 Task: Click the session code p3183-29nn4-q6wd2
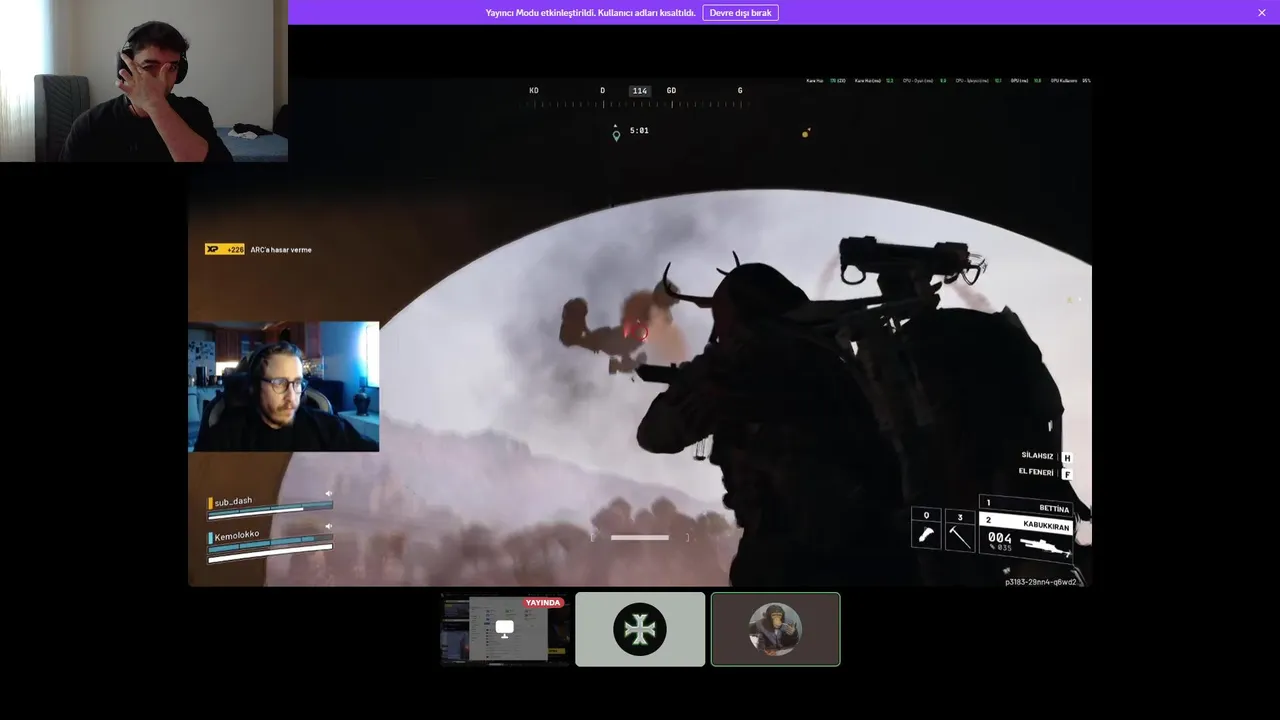coord(1041,581)
